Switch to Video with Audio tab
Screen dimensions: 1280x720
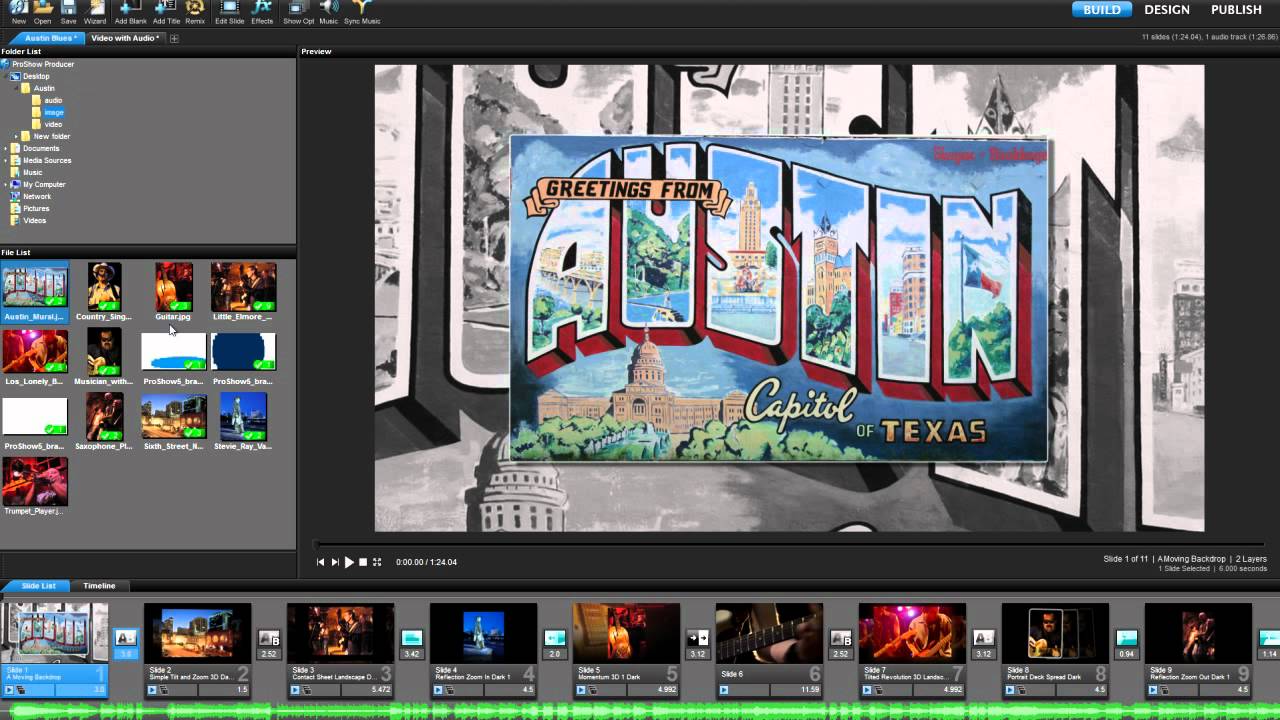(125, 38)
